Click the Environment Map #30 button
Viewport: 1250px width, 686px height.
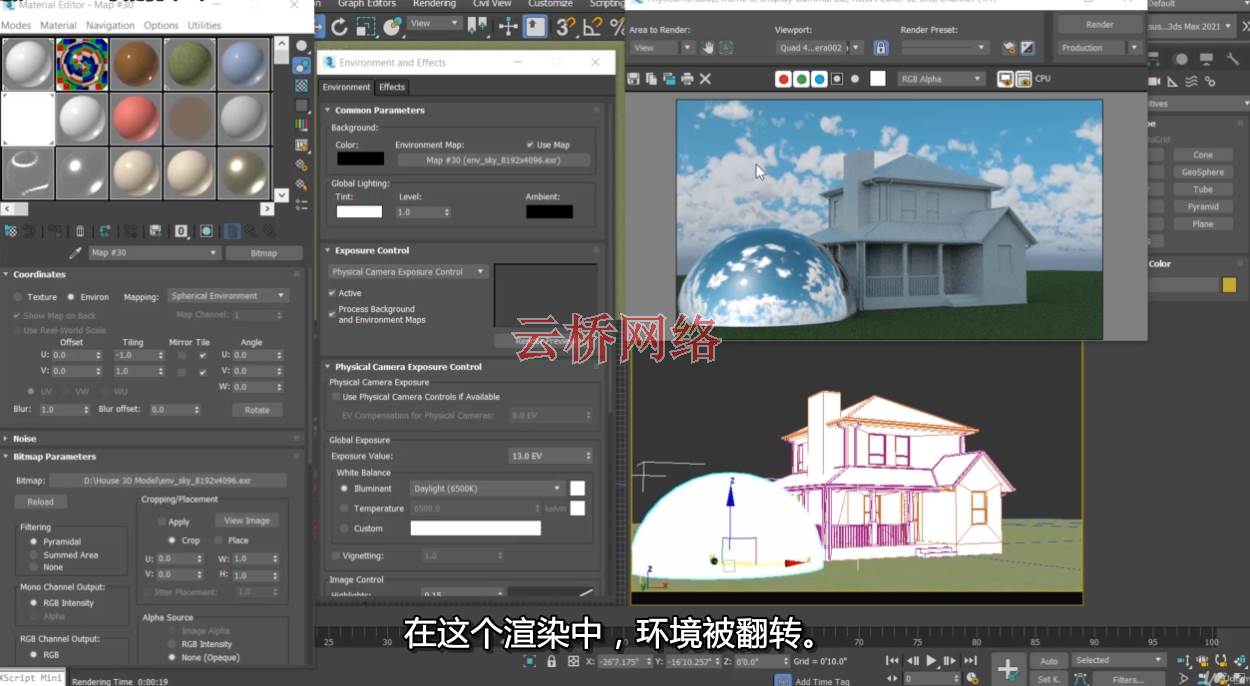[x=493, y=160]
